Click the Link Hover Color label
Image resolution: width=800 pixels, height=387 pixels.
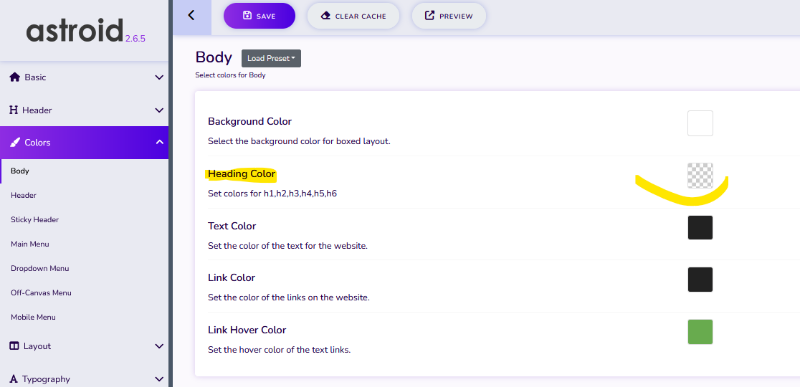(247, 330)
